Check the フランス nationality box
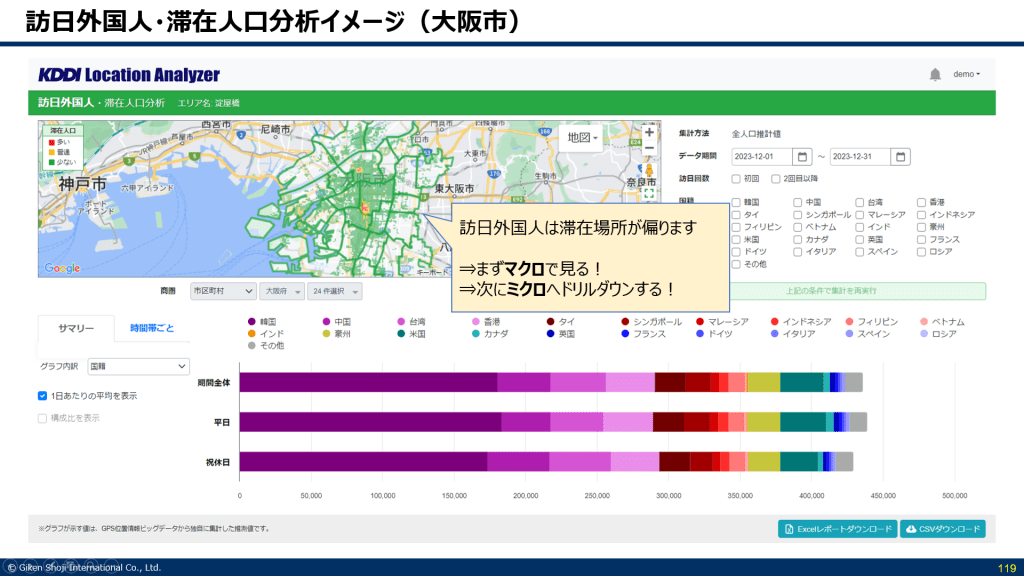 tap(921, 240)
